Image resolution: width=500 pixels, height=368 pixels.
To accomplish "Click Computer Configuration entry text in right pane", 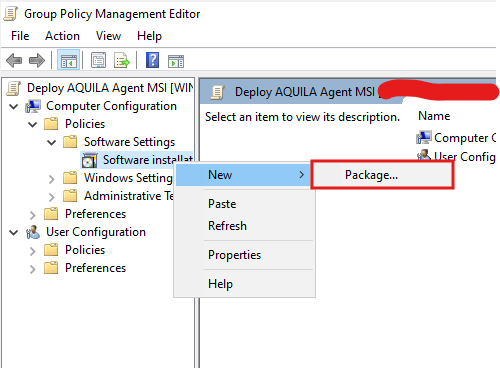I will 465,138.
